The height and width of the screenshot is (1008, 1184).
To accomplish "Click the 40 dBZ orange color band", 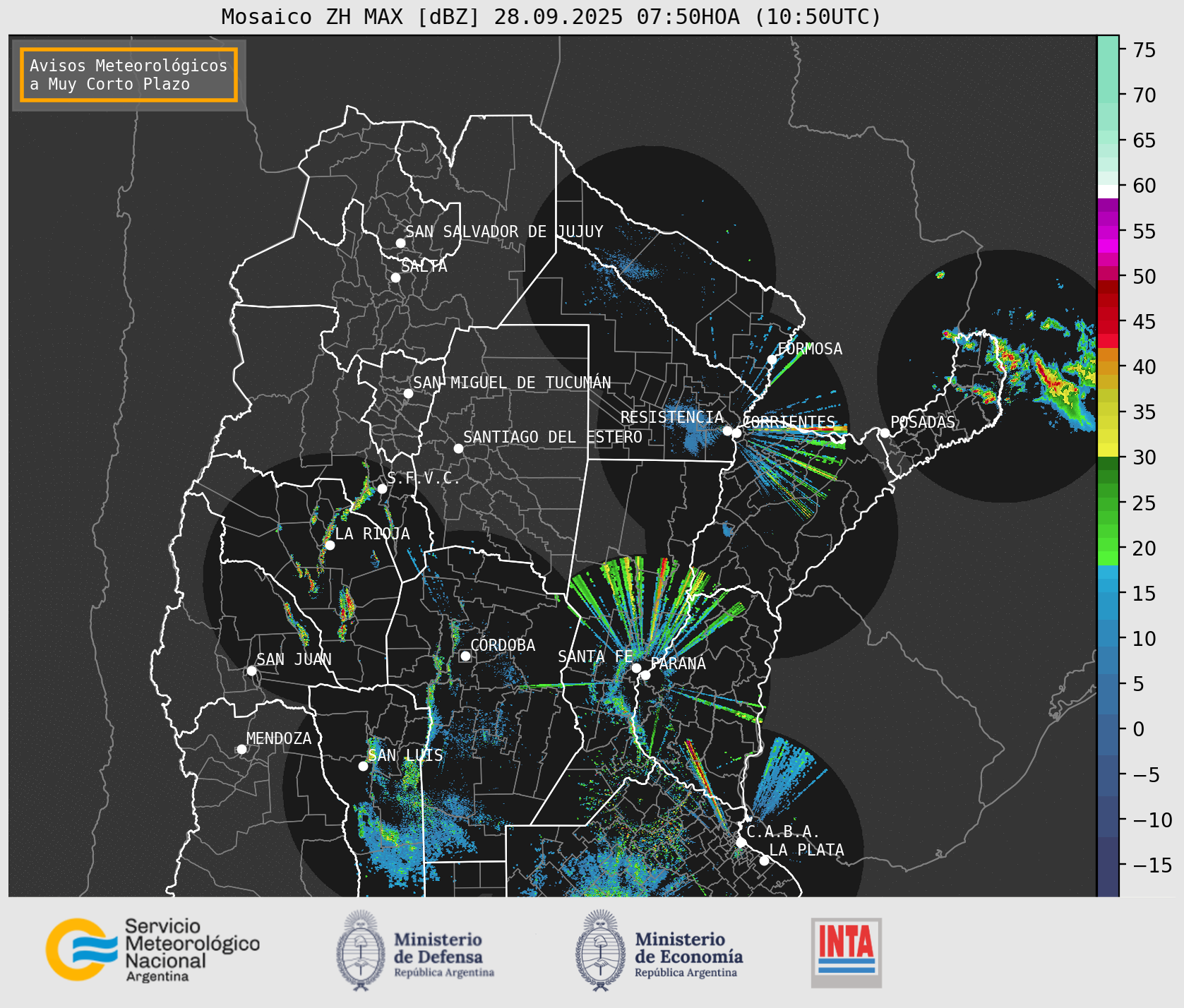I will pos(1108,368).
